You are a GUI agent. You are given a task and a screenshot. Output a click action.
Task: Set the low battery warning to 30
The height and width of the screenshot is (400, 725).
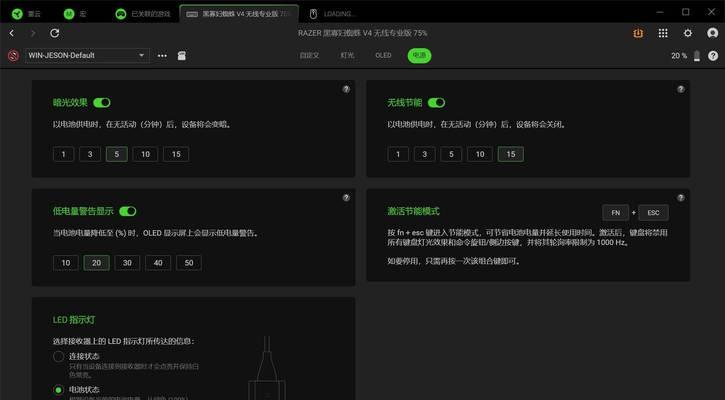[x=127, y=263]
